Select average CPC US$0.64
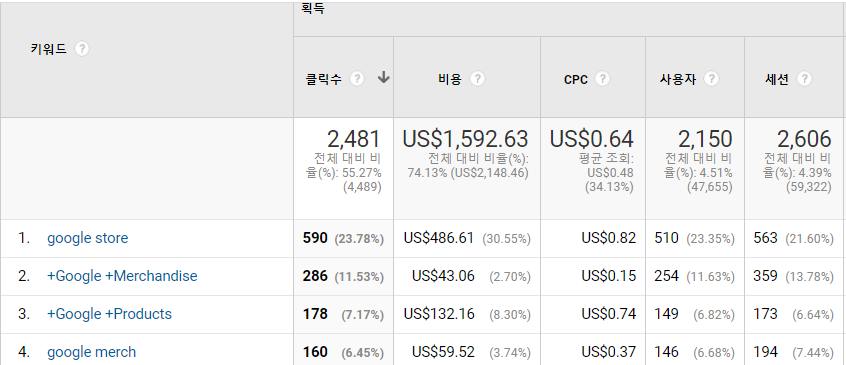This screenshot has width=846, height=365. (592, 139)
